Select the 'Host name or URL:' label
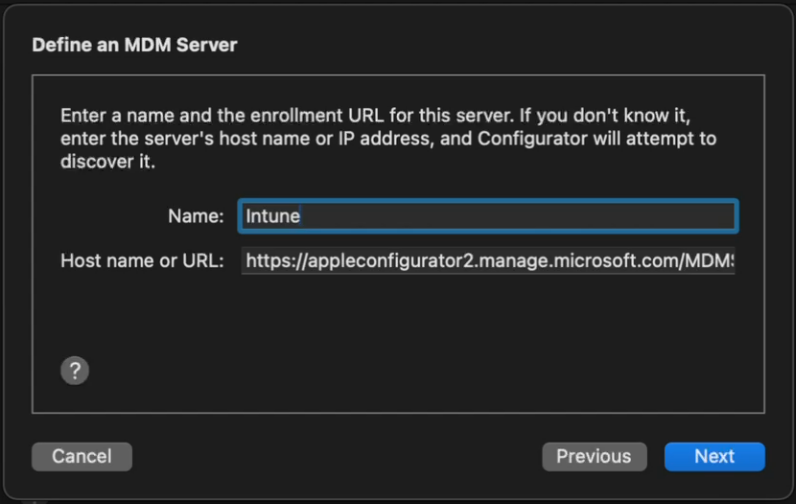 [x=142, y=262]
